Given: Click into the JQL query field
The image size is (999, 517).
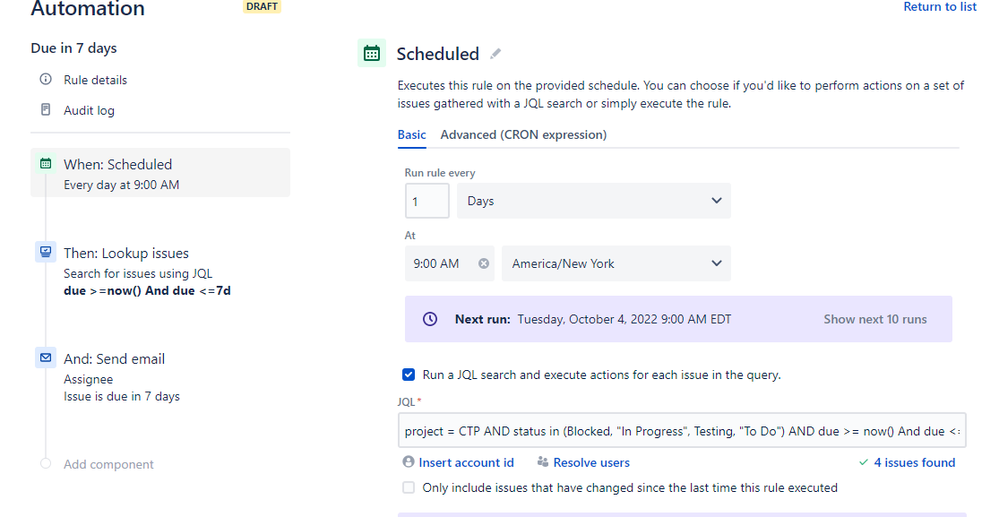Looking at the screenshot, I should (x=682, y=431).
